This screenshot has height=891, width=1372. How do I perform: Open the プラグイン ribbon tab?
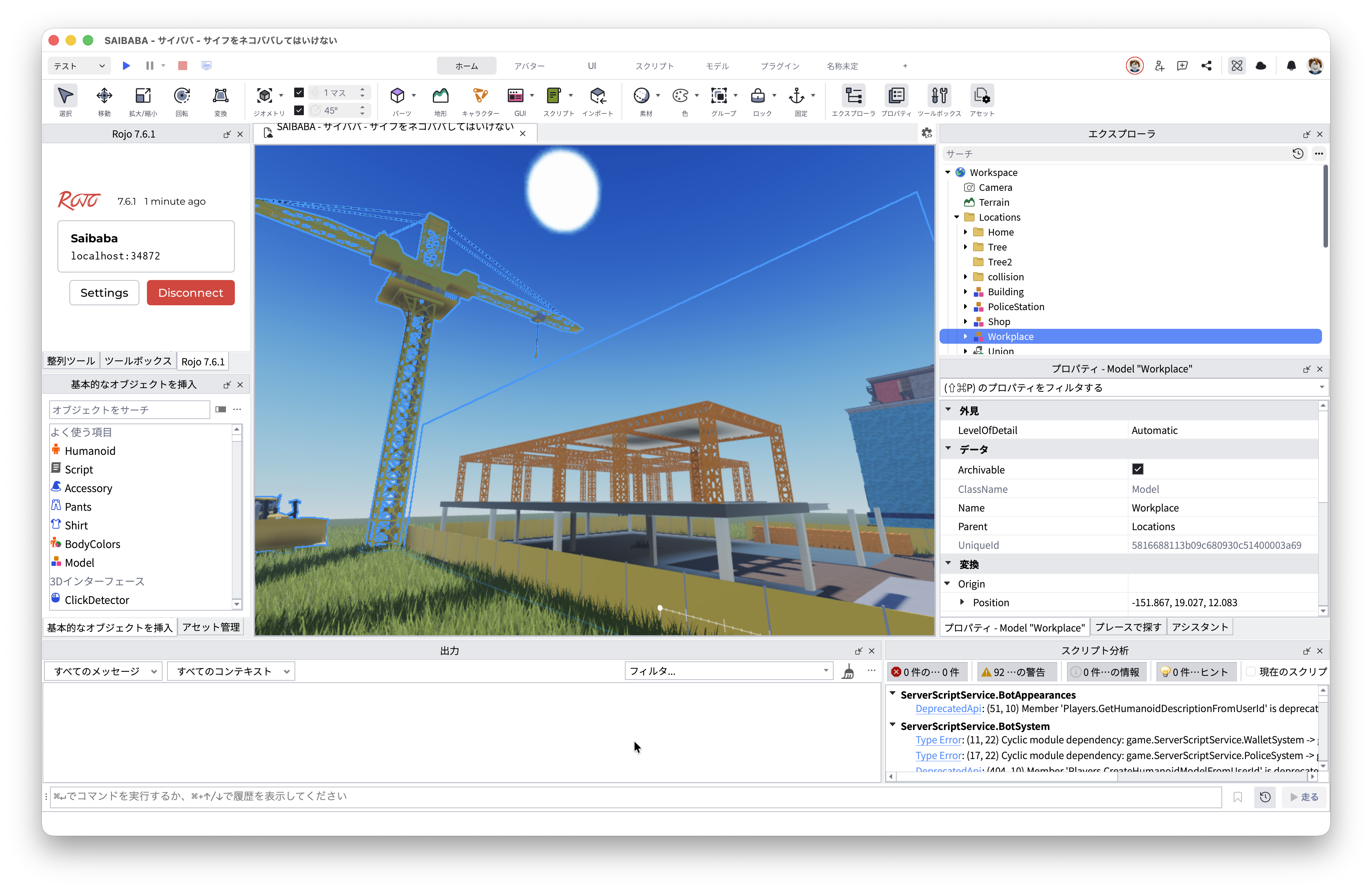pos(779,66)
